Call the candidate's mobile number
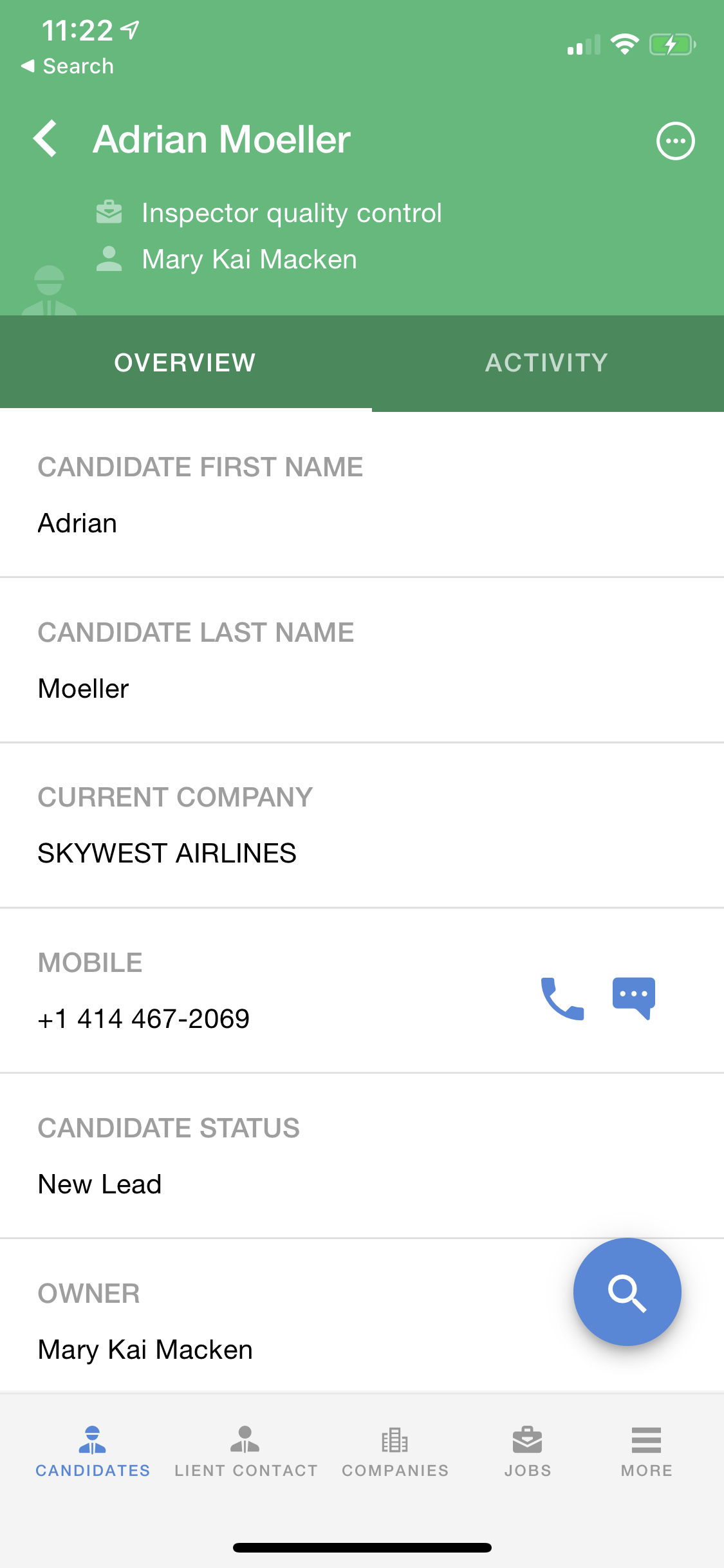The height and width of the screenshot is (1568, 724). [562, 998]
